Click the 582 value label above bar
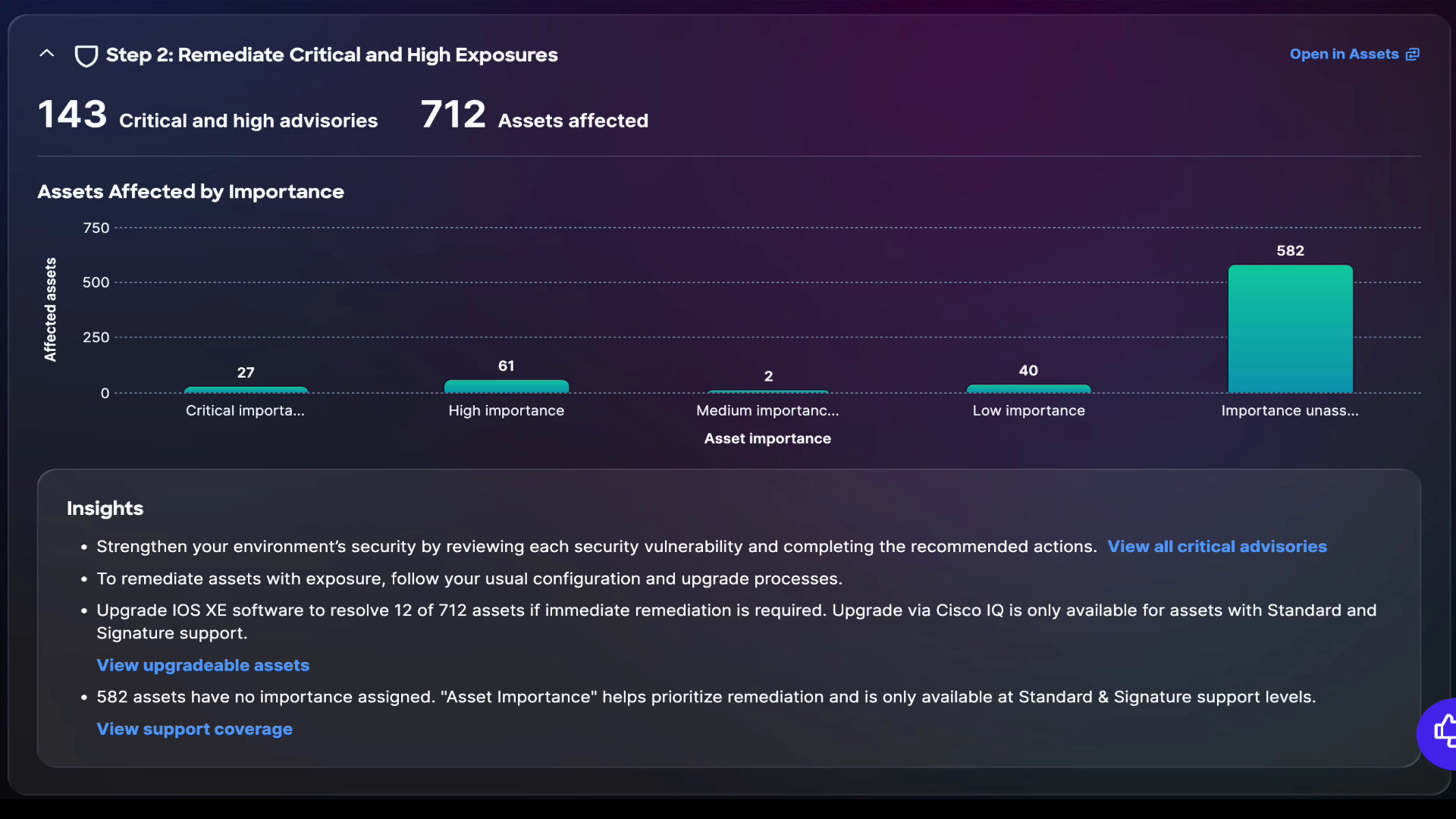Image resolution: width=1456 pixels, height=819 pixels. point(1290,251)
